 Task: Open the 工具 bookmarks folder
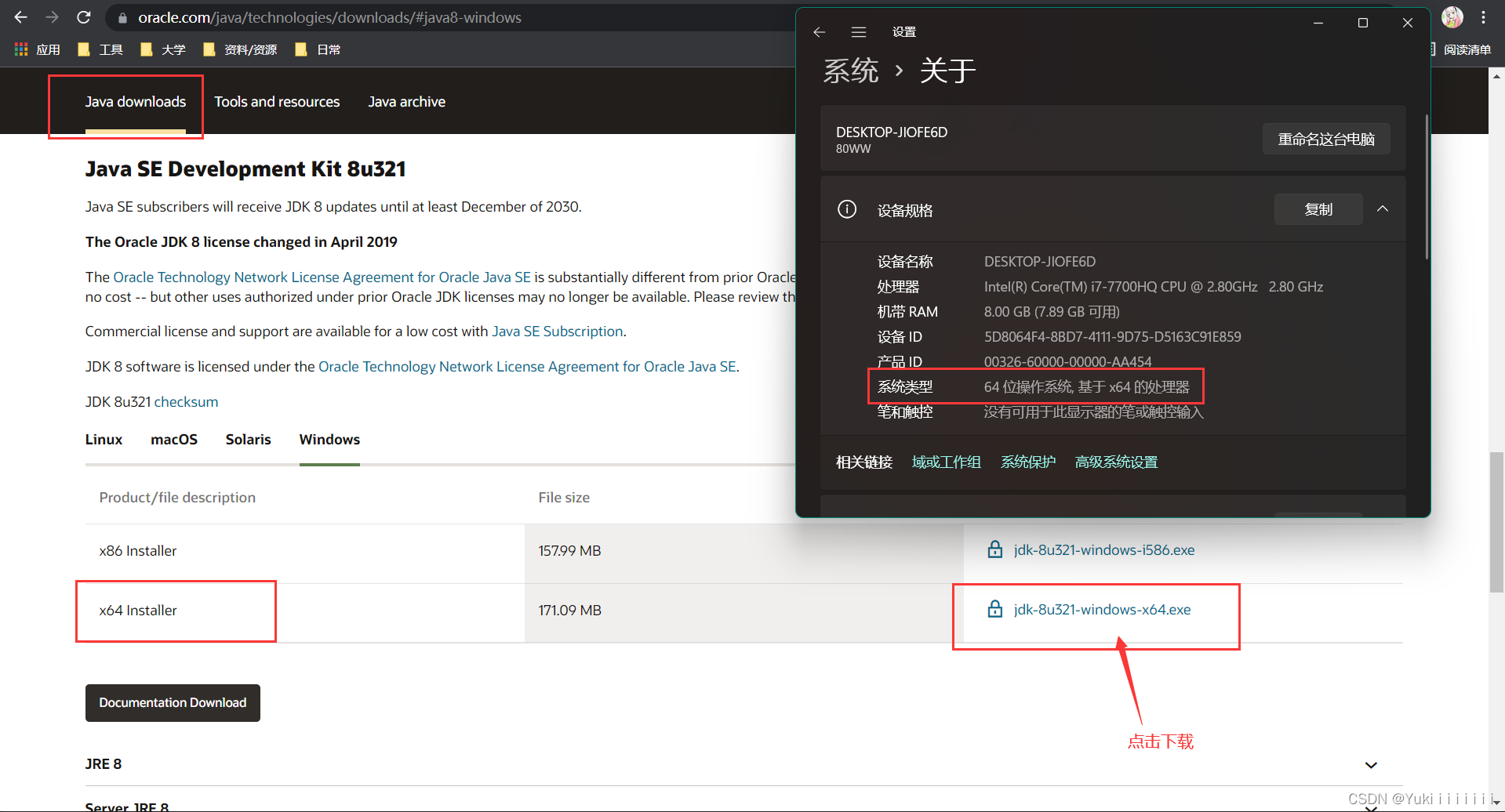click(x=100, y=49)
